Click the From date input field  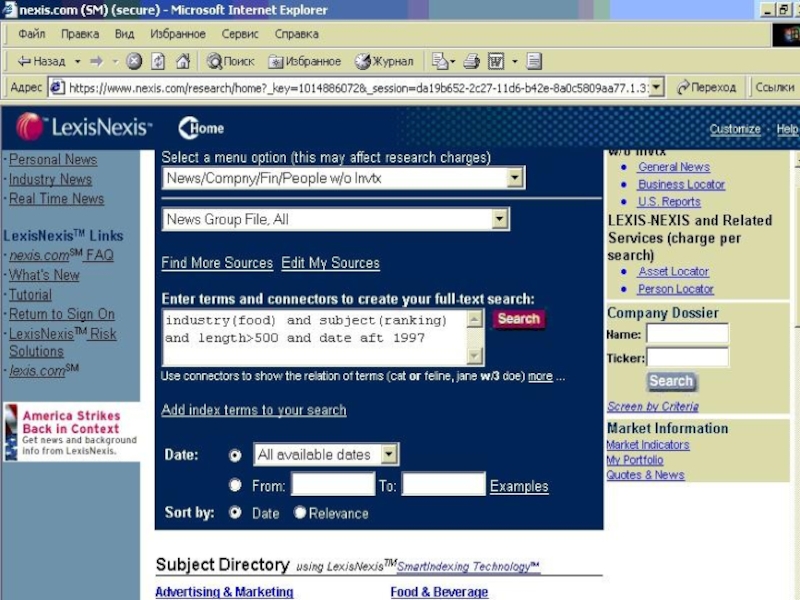333,484
